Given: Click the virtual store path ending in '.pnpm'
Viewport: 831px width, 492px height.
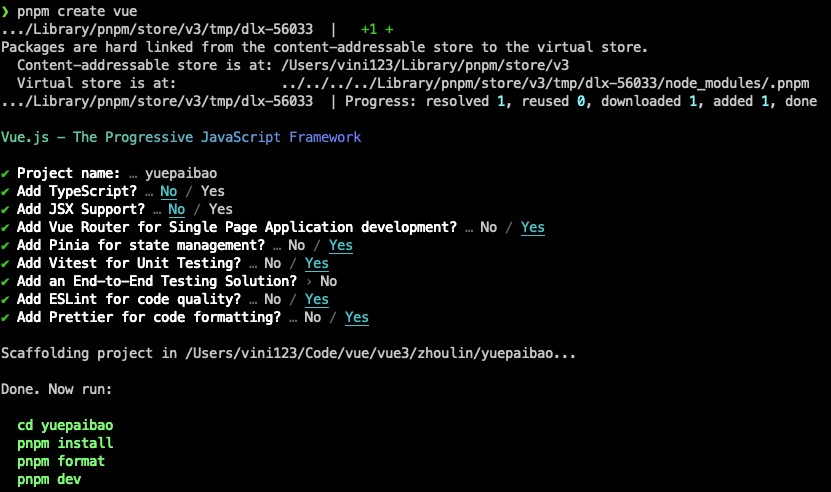Looking at the screenshot, I should [x=545, y=83].
